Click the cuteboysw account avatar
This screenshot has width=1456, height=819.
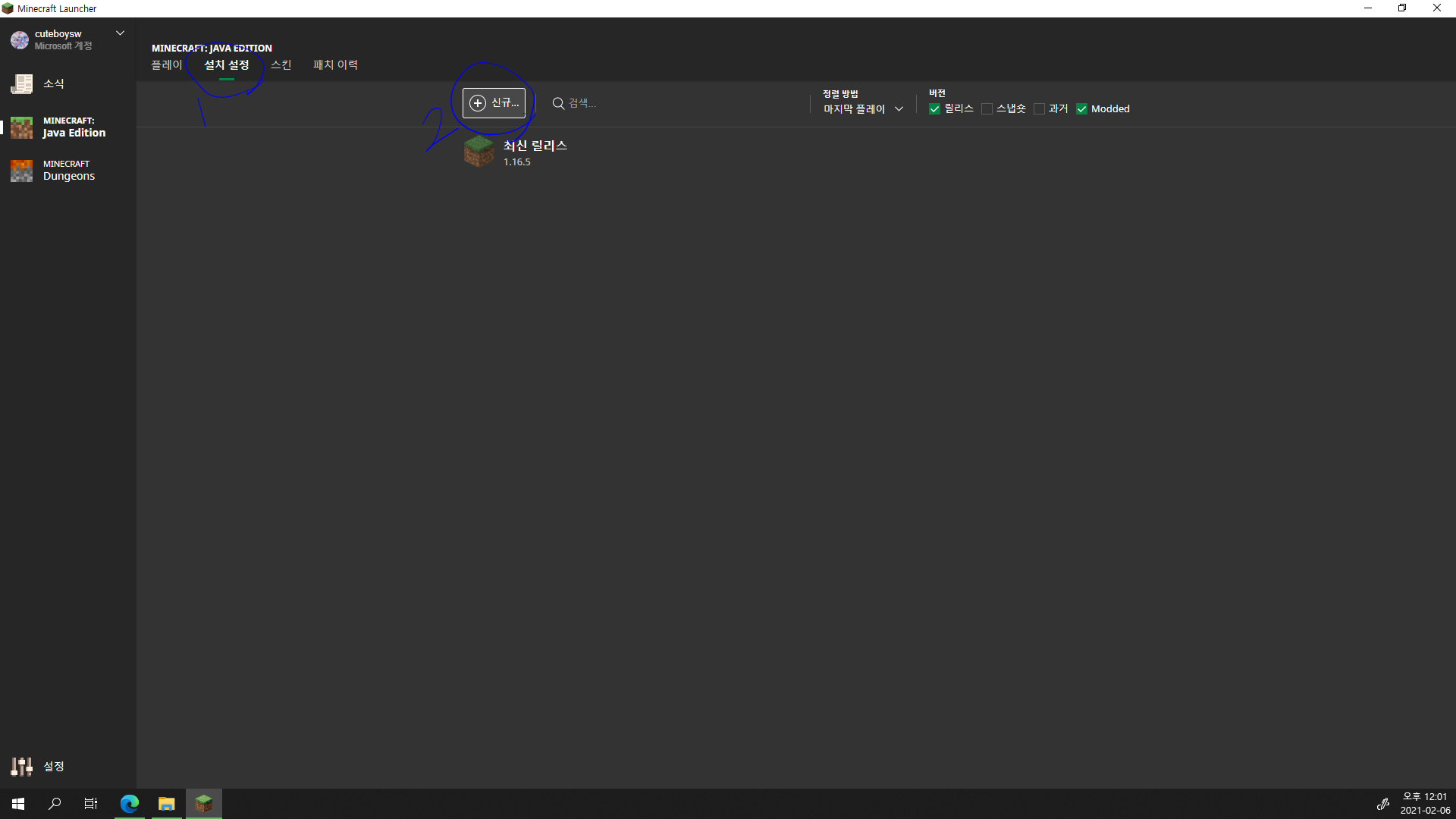[20, 39]
